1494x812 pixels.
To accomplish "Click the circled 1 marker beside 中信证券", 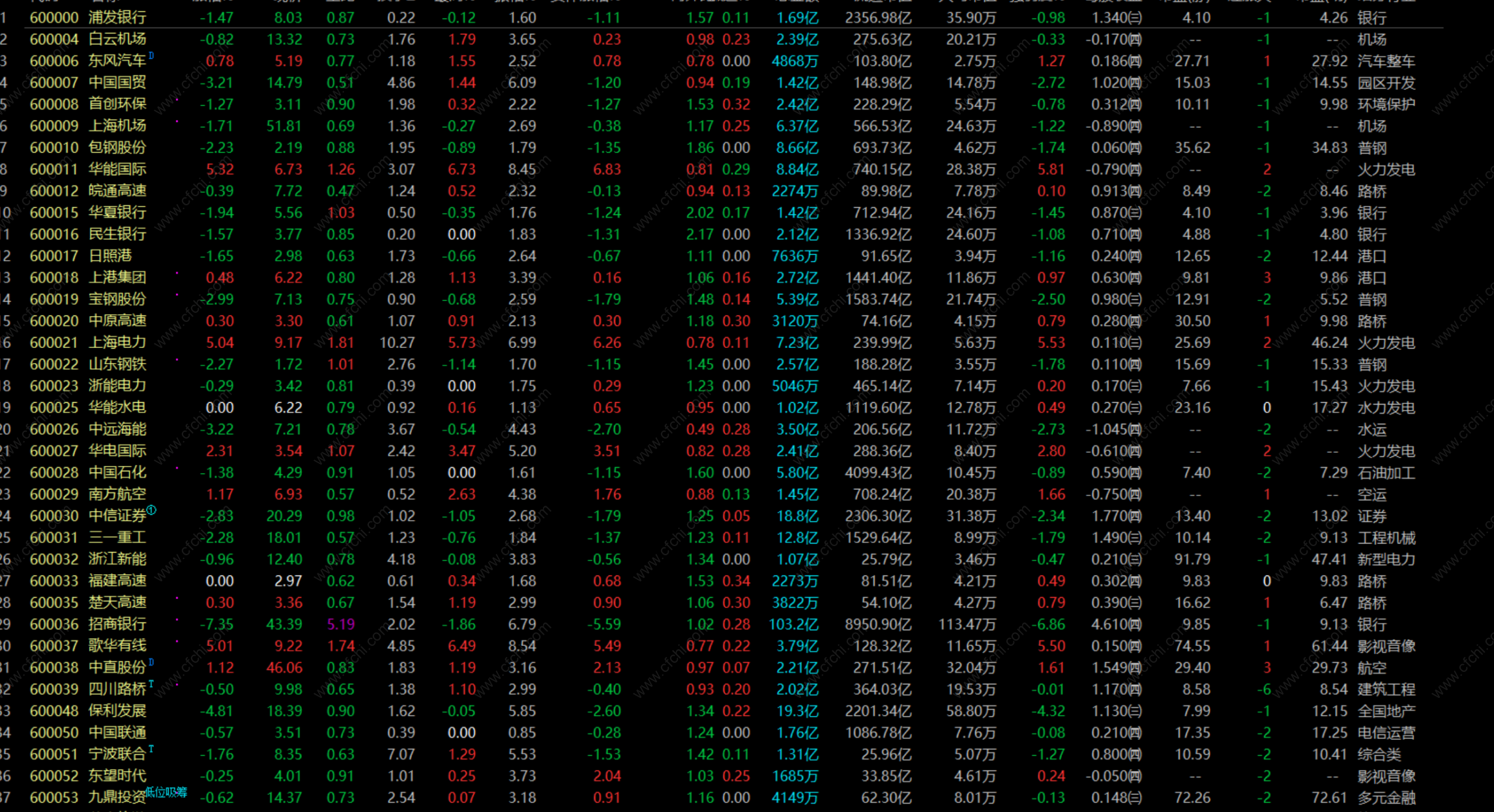I will click(151, 510).
